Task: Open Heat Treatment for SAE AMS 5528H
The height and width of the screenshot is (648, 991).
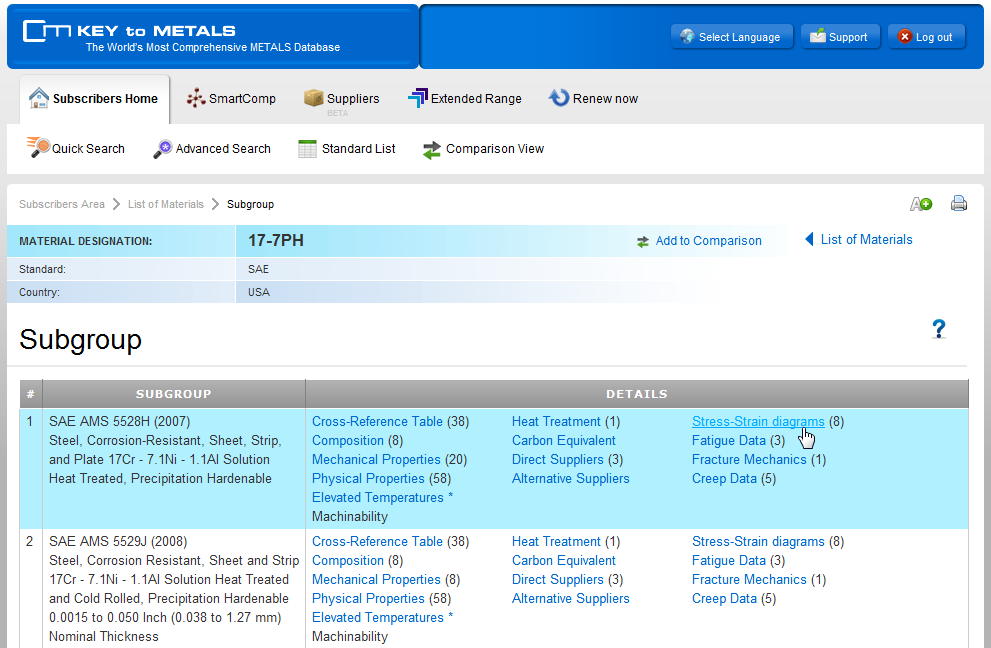Action: pyautogui.click(x=556, y=422)
